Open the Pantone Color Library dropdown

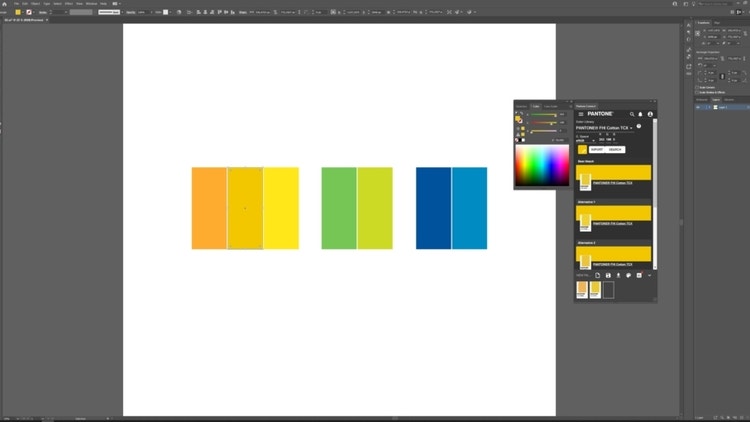coord(604,128)
